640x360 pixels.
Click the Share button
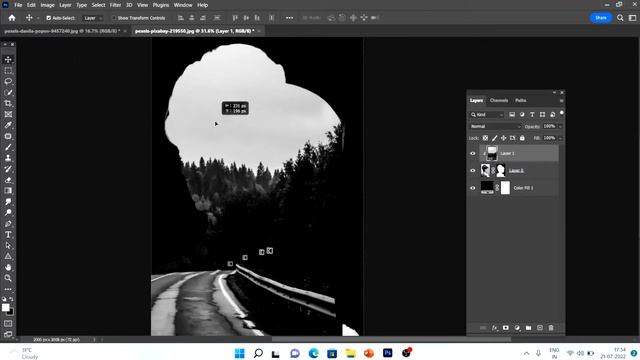[601, 18]
